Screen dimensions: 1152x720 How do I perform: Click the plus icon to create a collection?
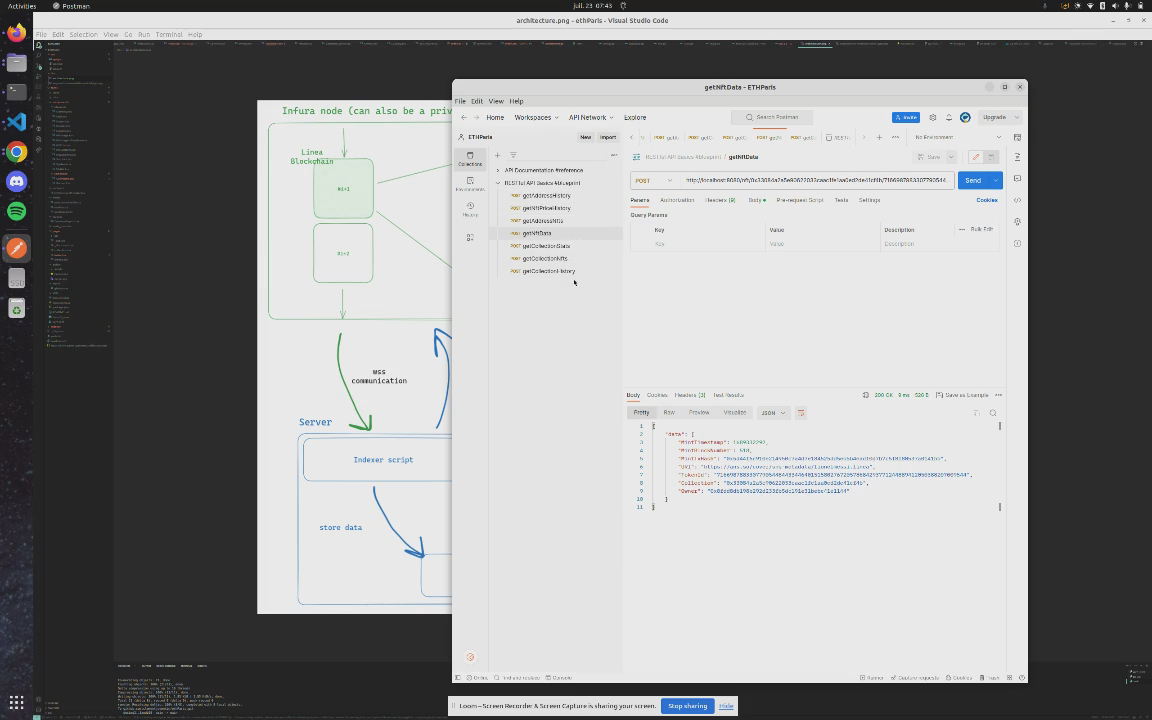497,155
